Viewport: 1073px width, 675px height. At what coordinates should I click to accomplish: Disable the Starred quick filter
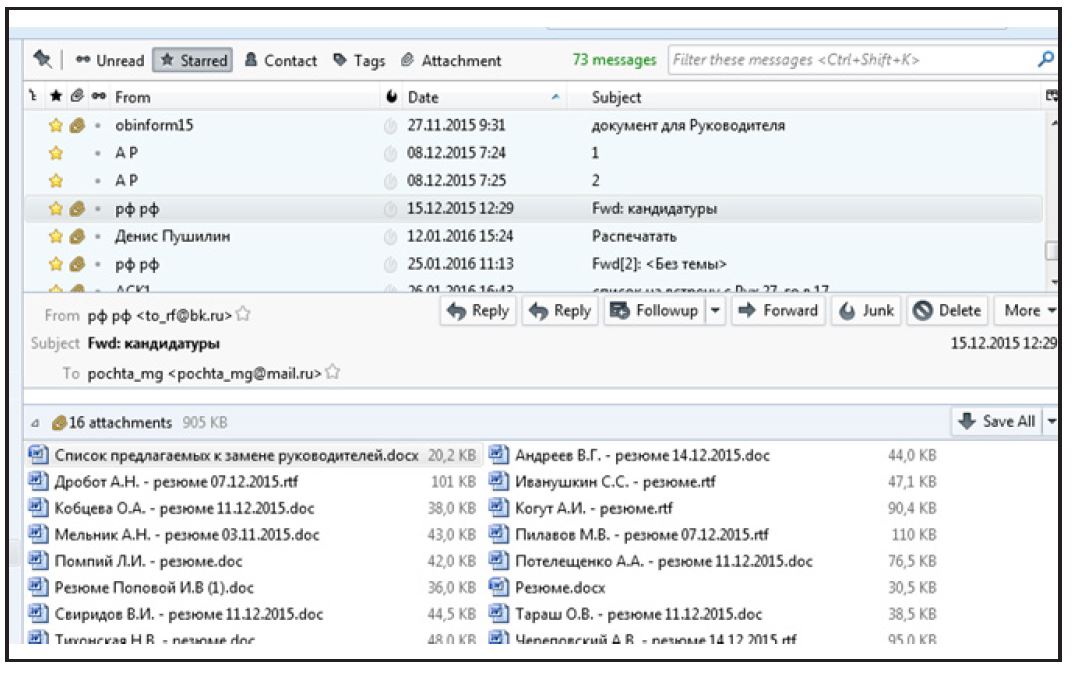click(193, 60)
